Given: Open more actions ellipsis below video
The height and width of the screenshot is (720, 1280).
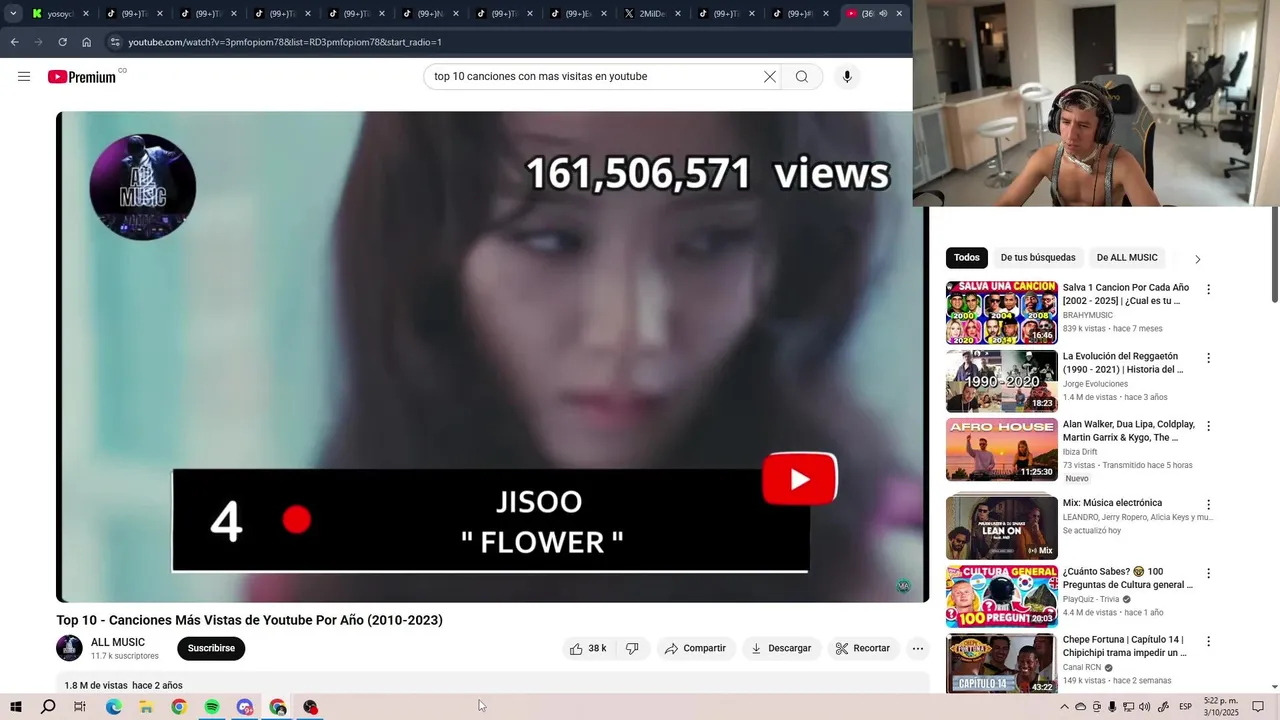Looking at the screenshot, I should click(x=918, y=648).
